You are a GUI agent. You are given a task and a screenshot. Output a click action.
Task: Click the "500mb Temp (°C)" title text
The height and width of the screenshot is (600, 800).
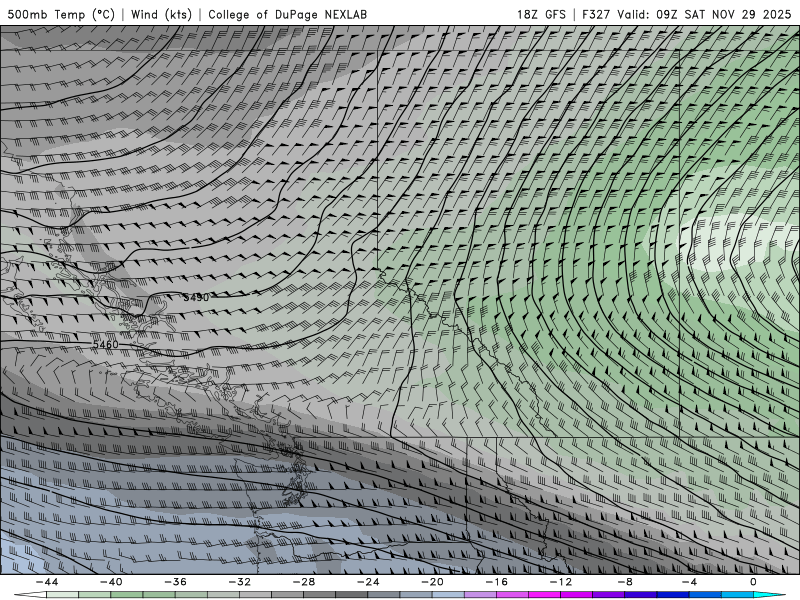pyautogui.click(x=61, y=14)
